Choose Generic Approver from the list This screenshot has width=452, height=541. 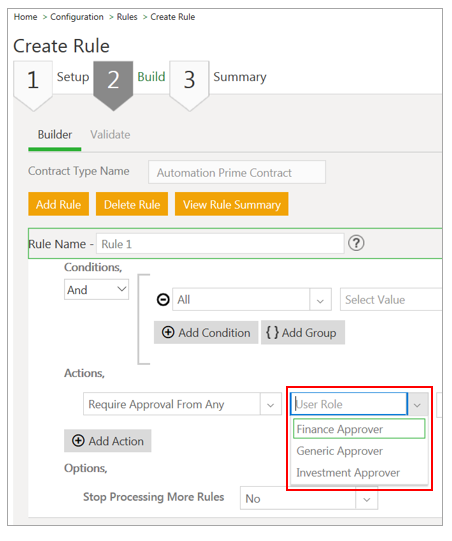pyautogui.click(x=359, y=451)
